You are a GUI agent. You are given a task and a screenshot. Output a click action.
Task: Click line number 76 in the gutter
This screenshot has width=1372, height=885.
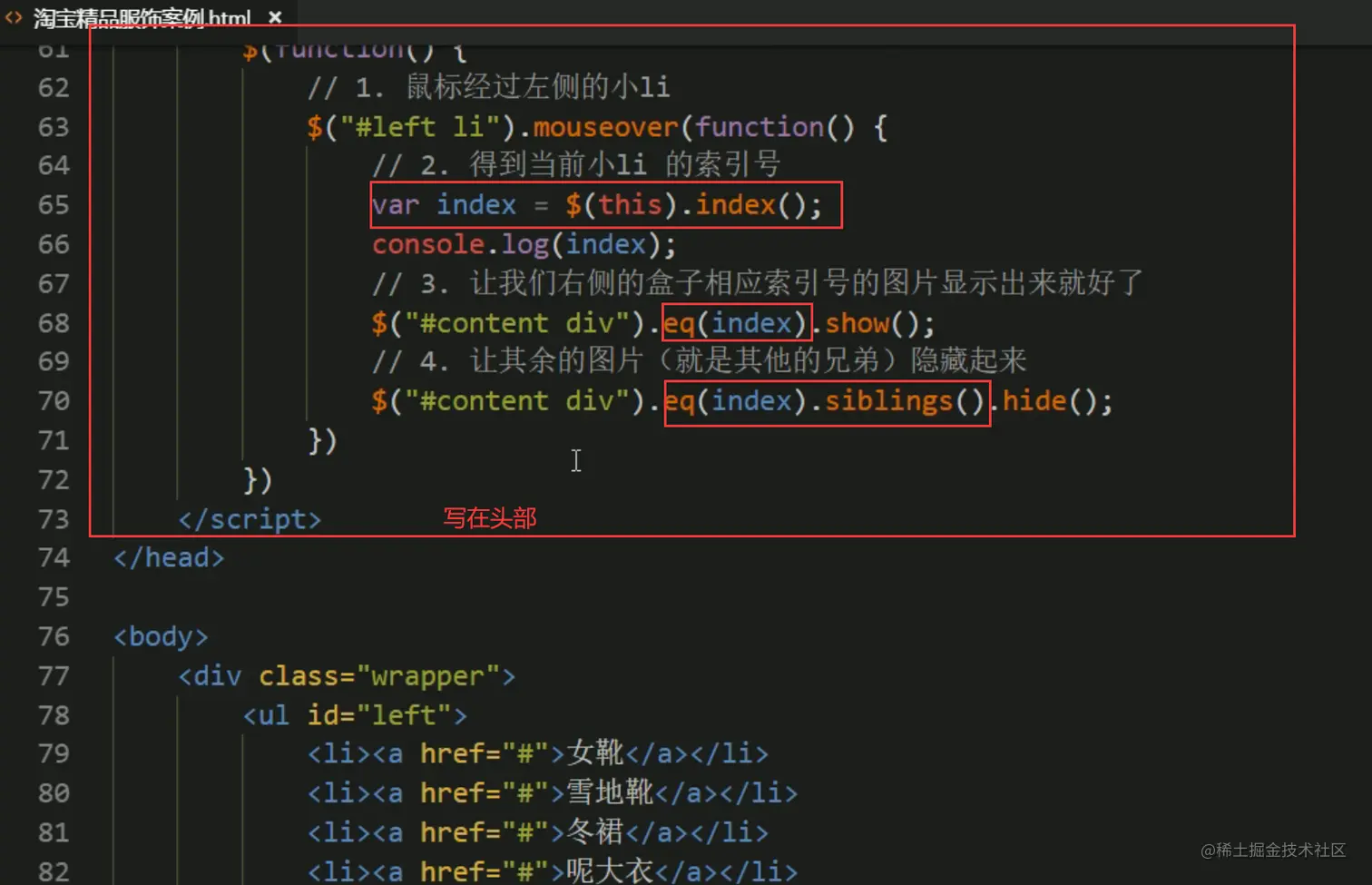54,637
